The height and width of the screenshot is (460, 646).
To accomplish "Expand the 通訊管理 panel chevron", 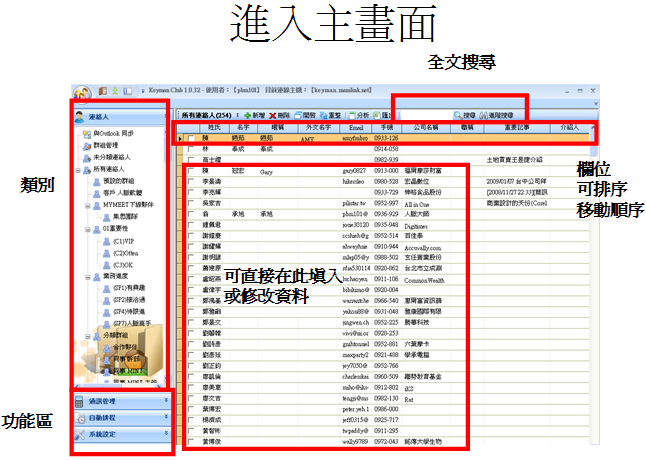I will click(166, 400).
